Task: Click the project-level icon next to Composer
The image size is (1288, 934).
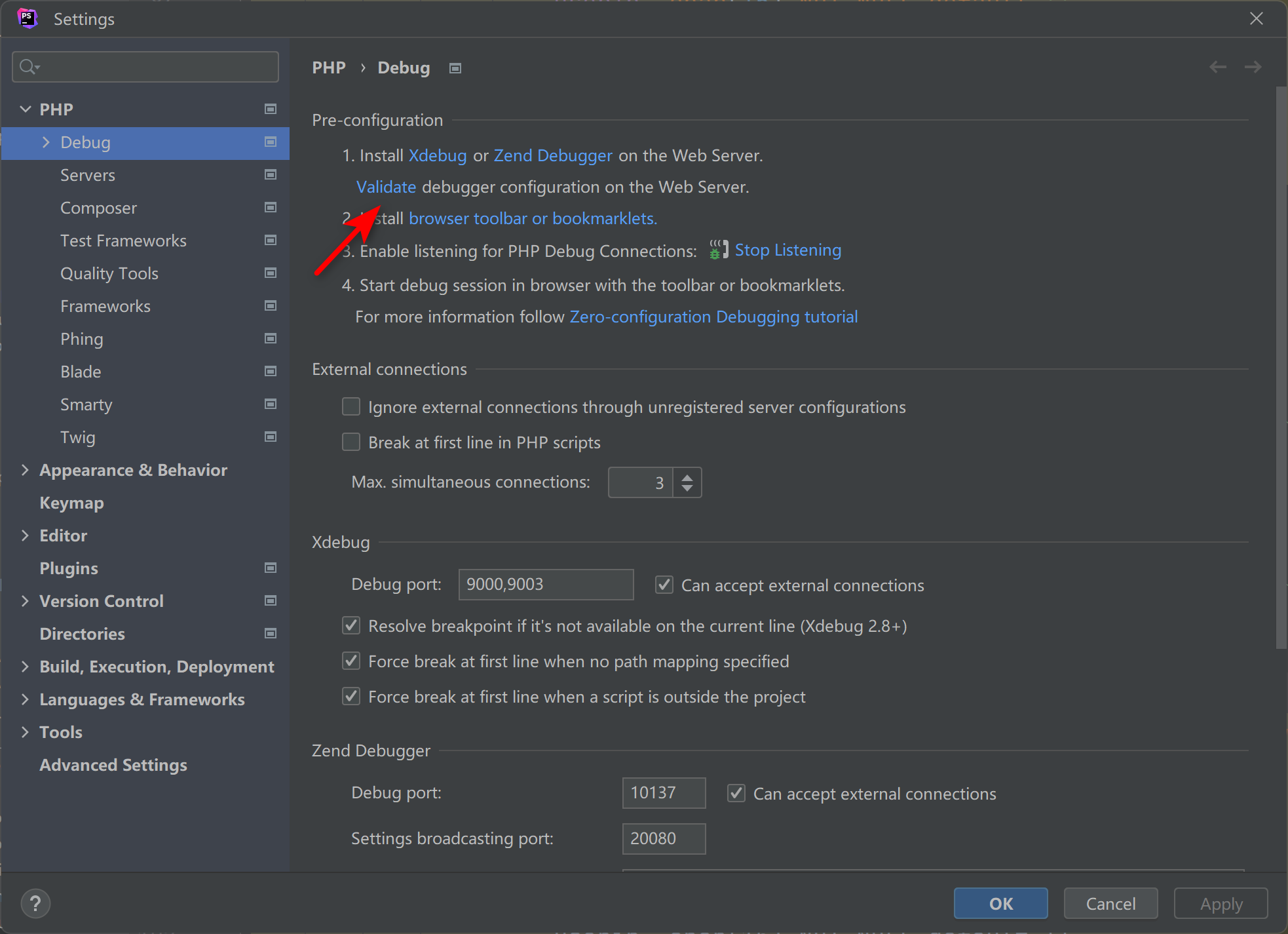Action: pyautogui.click(x=270, y=208)
